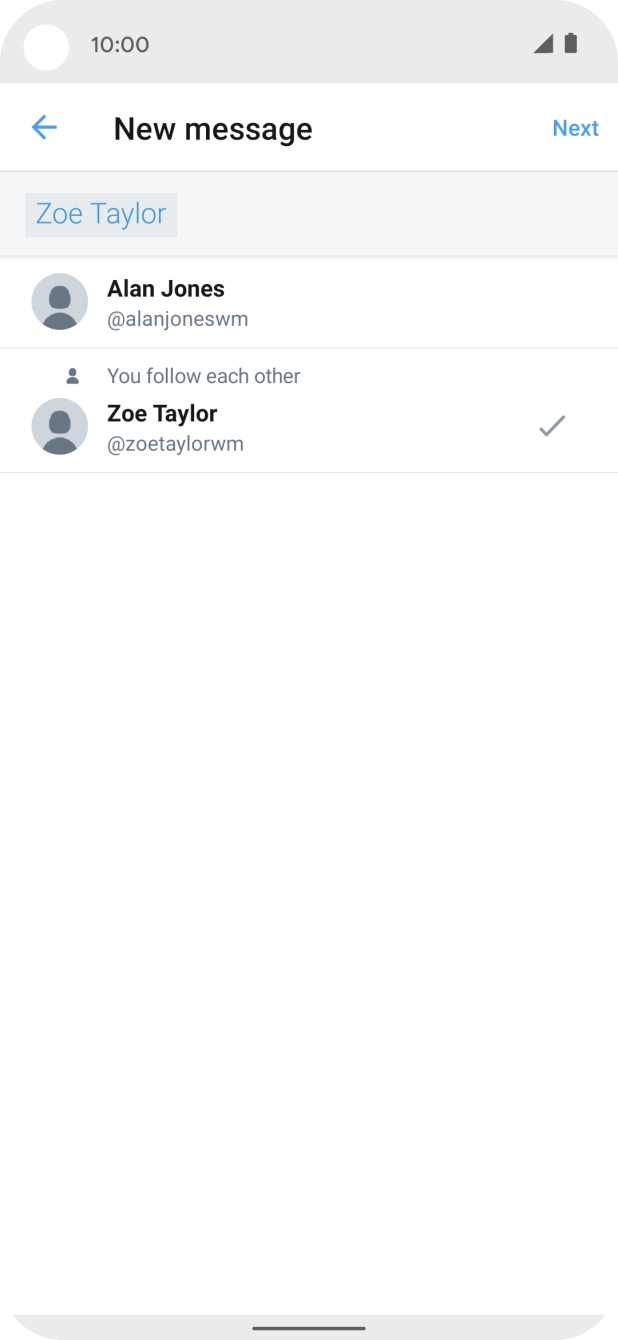
Task: Click the small mutual-follow person icon
Action: pos(72,376)
